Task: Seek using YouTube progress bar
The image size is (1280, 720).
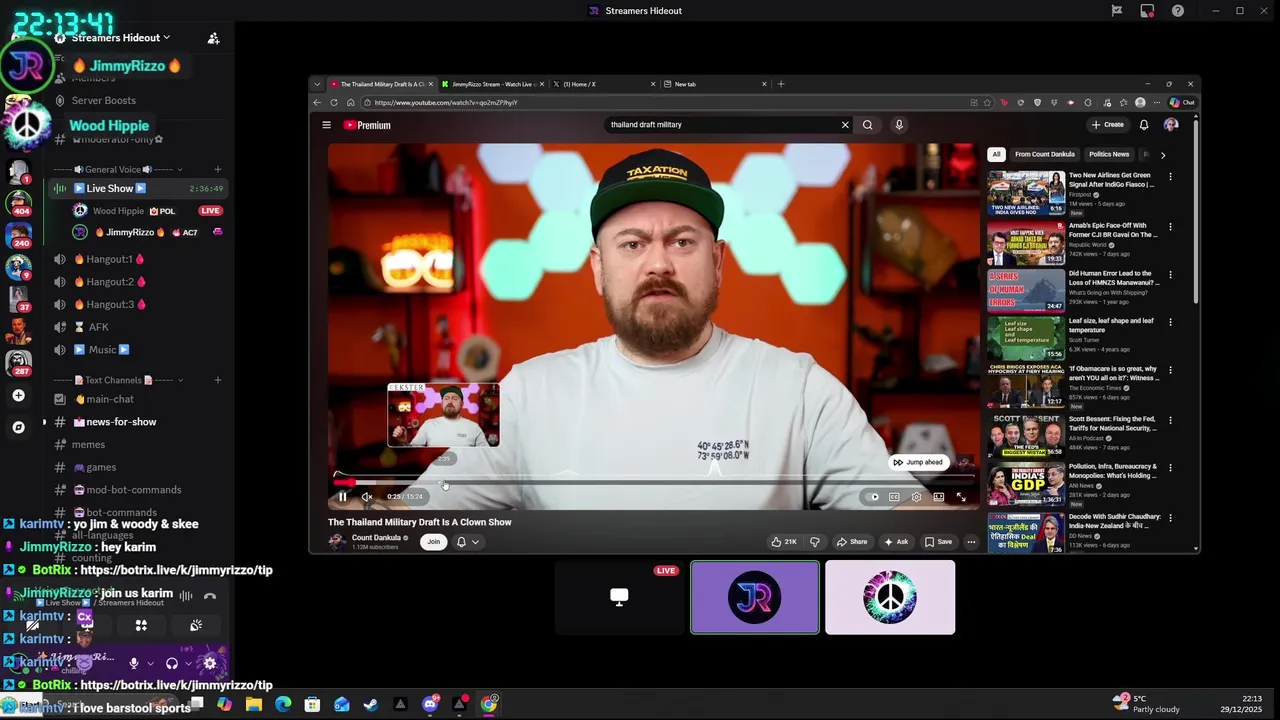Action: coord(655,482)
